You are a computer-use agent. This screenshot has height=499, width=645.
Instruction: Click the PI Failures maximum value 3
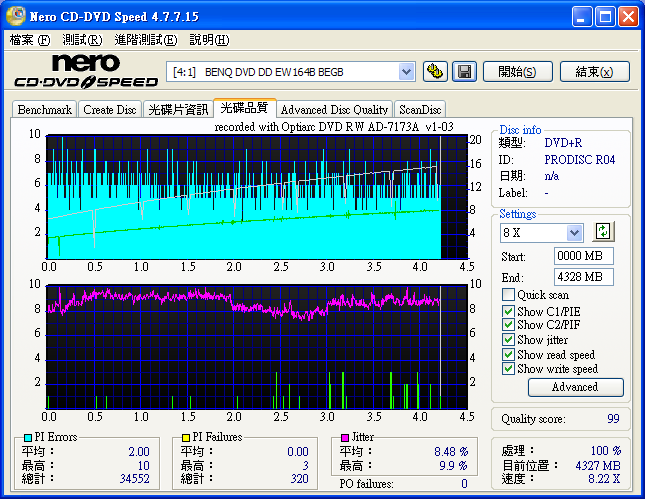(306, 466)
